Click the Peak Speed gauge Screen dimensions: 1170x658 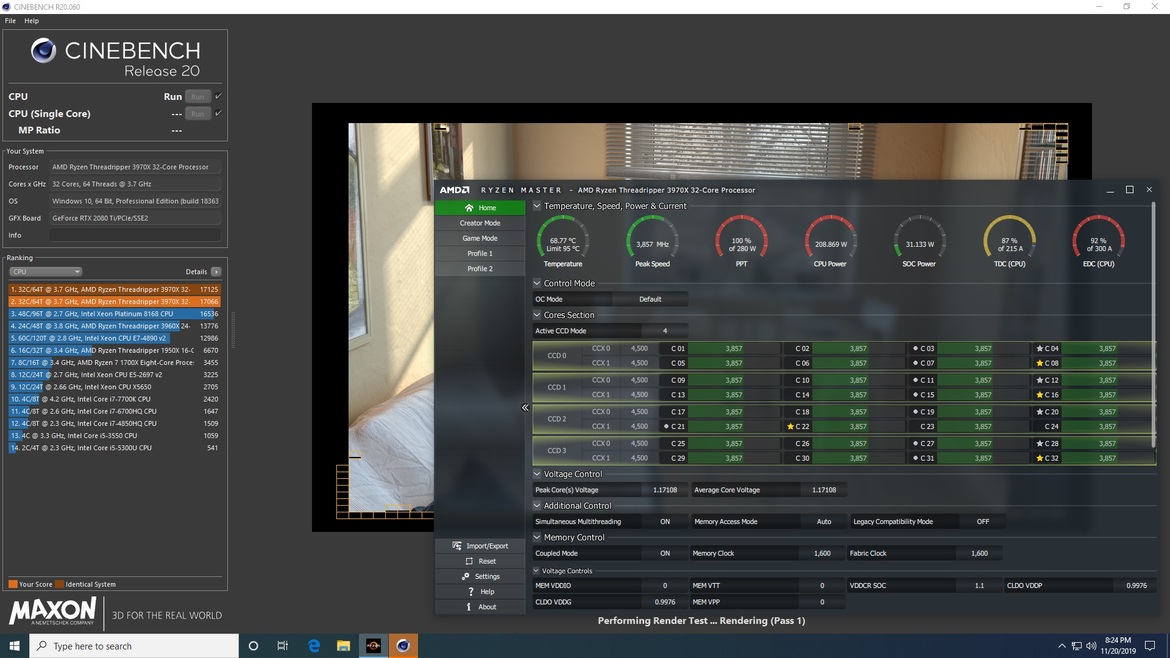click(x=652, y=241)
